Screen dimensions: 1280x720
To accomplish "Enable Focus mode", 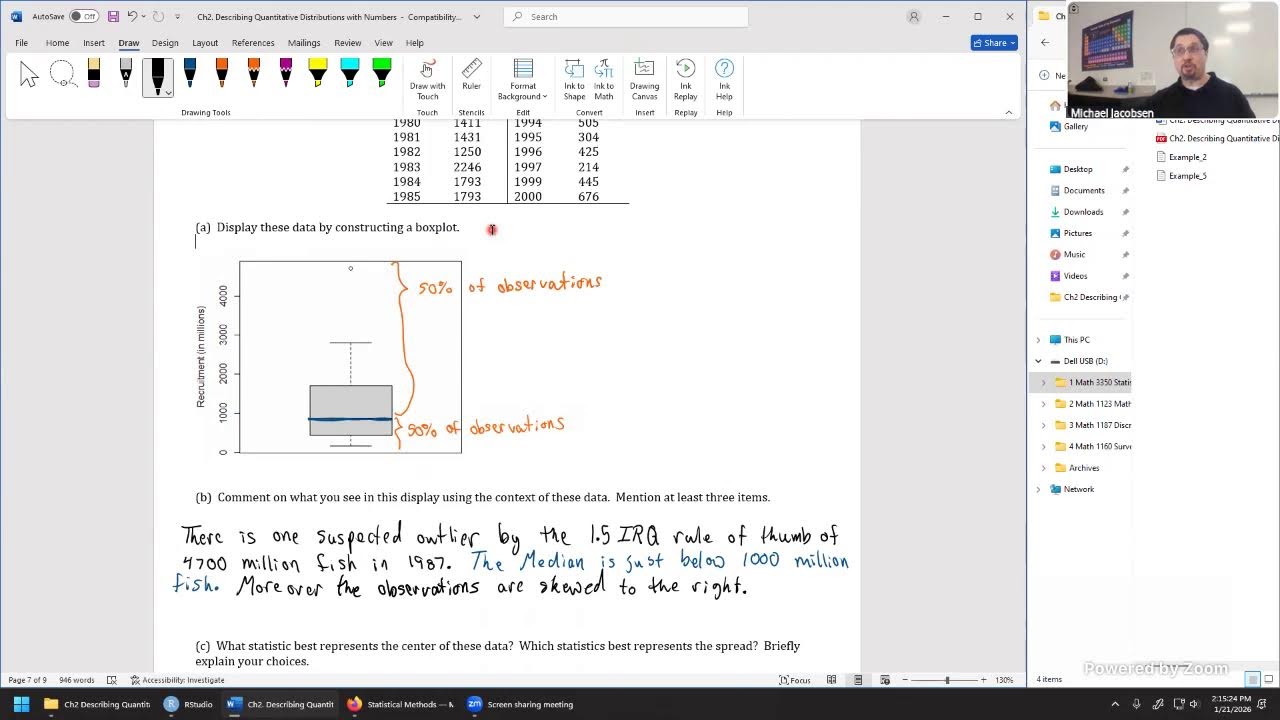I will [x=795, y=680].
